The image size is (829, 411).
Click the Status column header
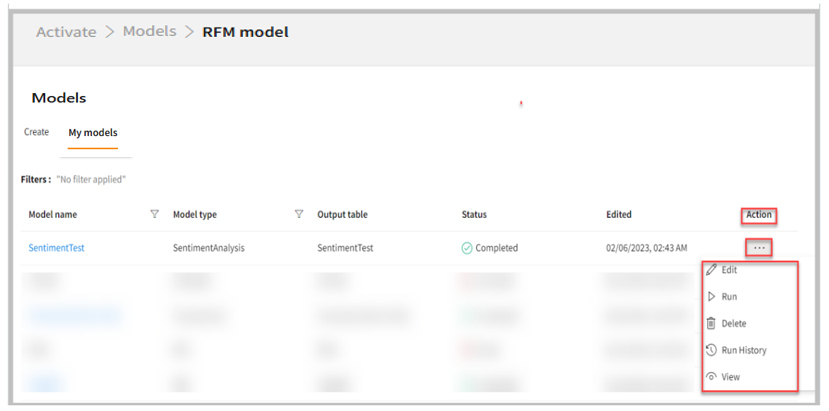(x=474, y=215)
